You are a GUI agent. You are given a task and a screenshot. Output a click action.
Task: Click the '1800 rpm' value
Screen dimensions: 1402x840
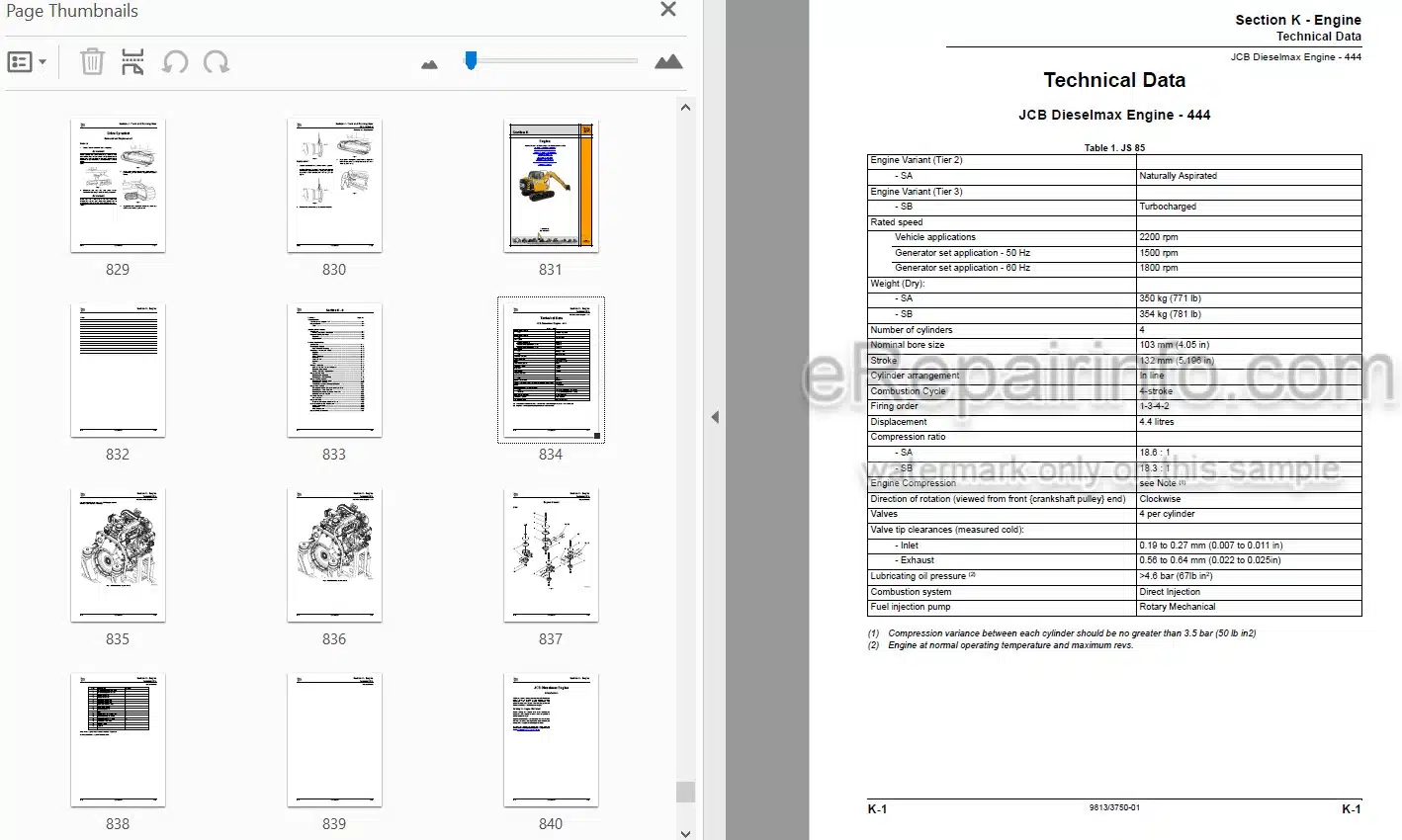[x=1158, y=268]
